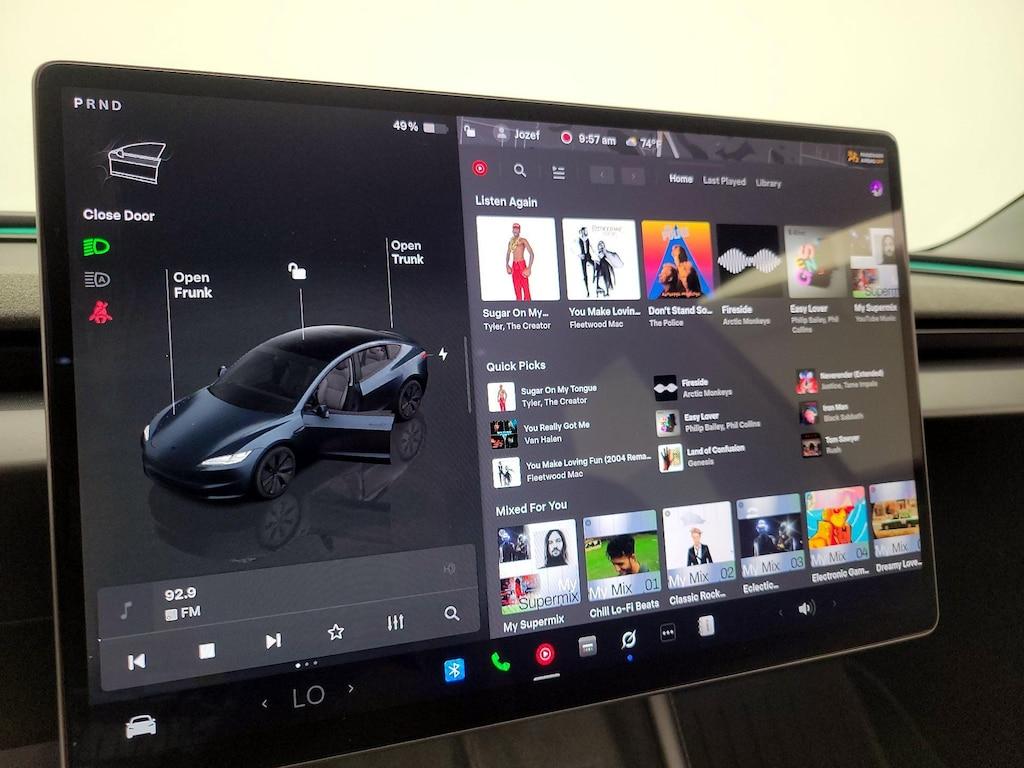
Task: Open the Phone app
Action: (x=500, y=662)
